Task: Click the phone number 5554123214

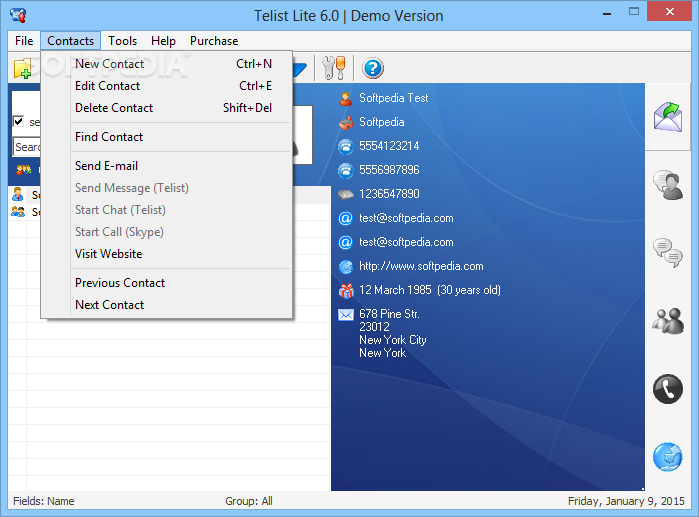Action: coord(389,146)
